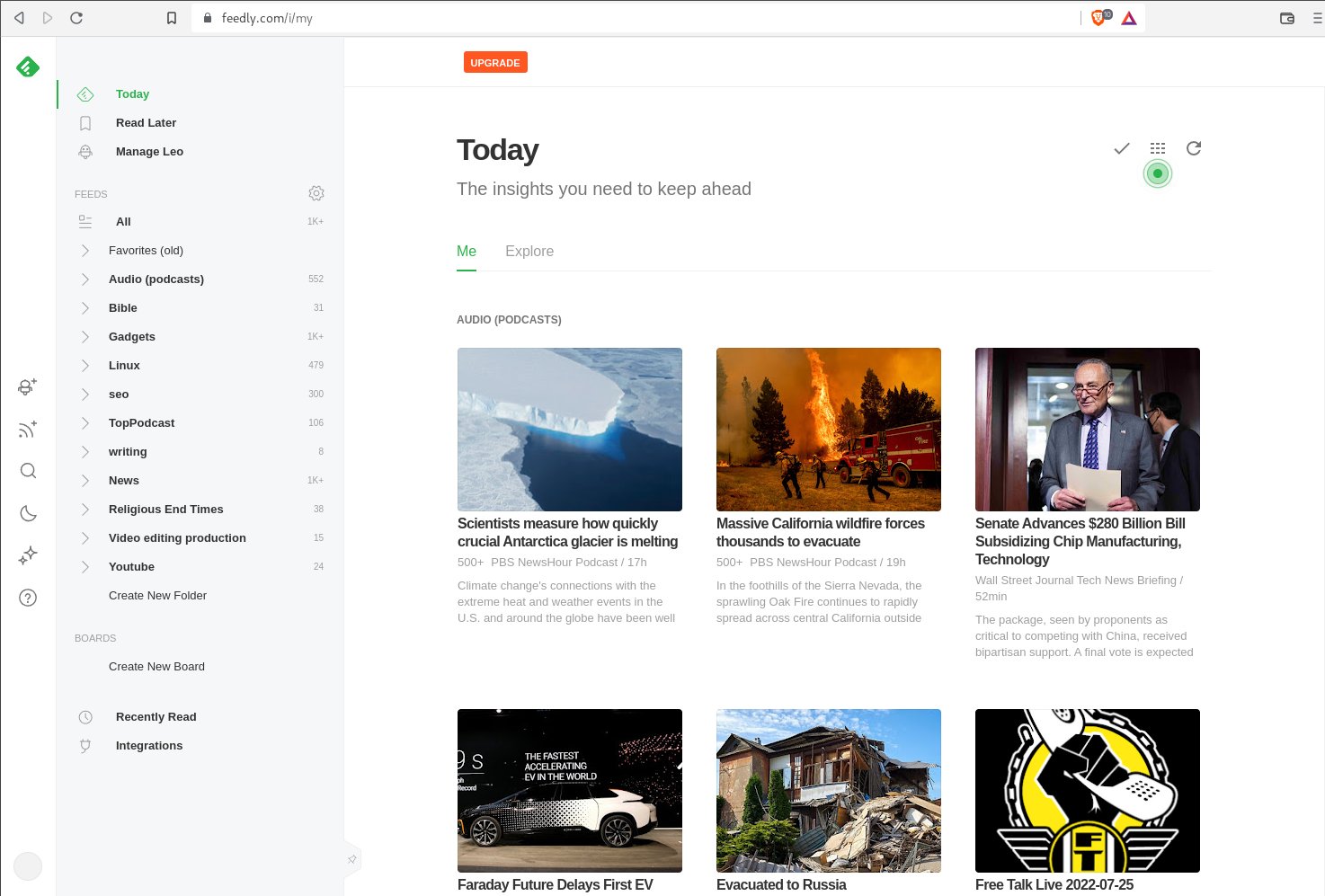The image size is (1325, 896).
Task: Open the Read Later section
Action: (146, 122)
